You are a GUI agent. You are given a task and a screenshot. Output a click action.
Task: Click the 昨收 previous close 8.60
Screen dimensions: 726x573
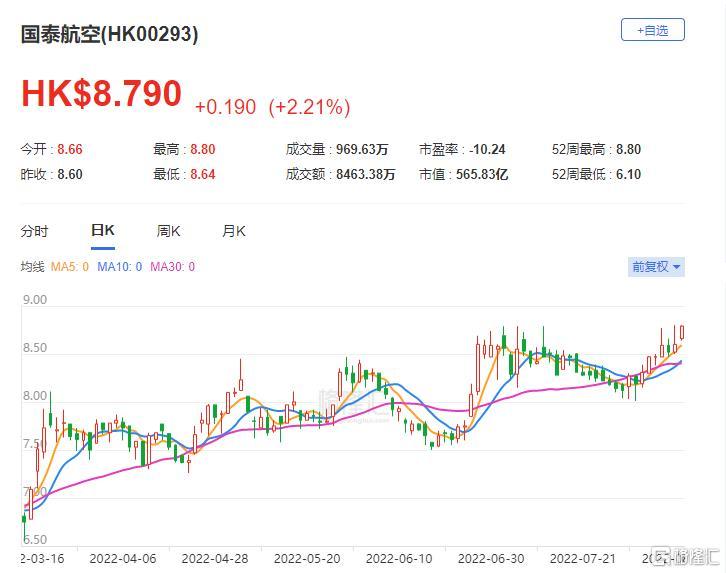(x=70, y=174)
